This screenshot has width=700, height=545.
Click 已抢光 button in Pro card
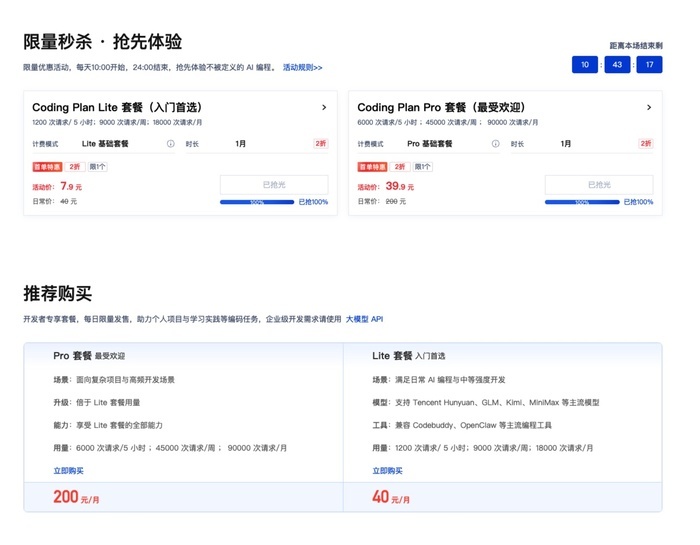pos(598,185)
